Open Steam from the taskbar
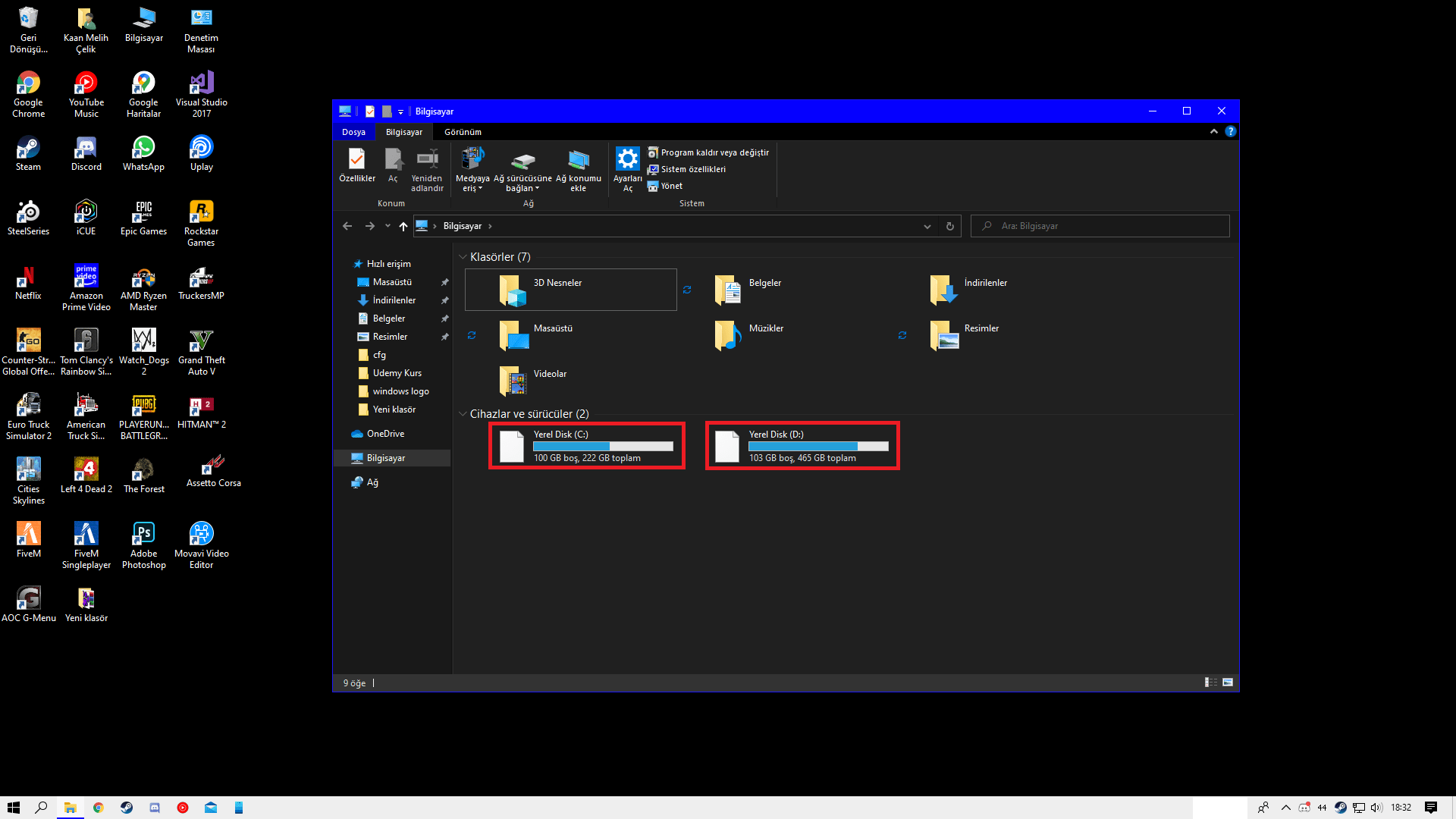 click(127, 808)
